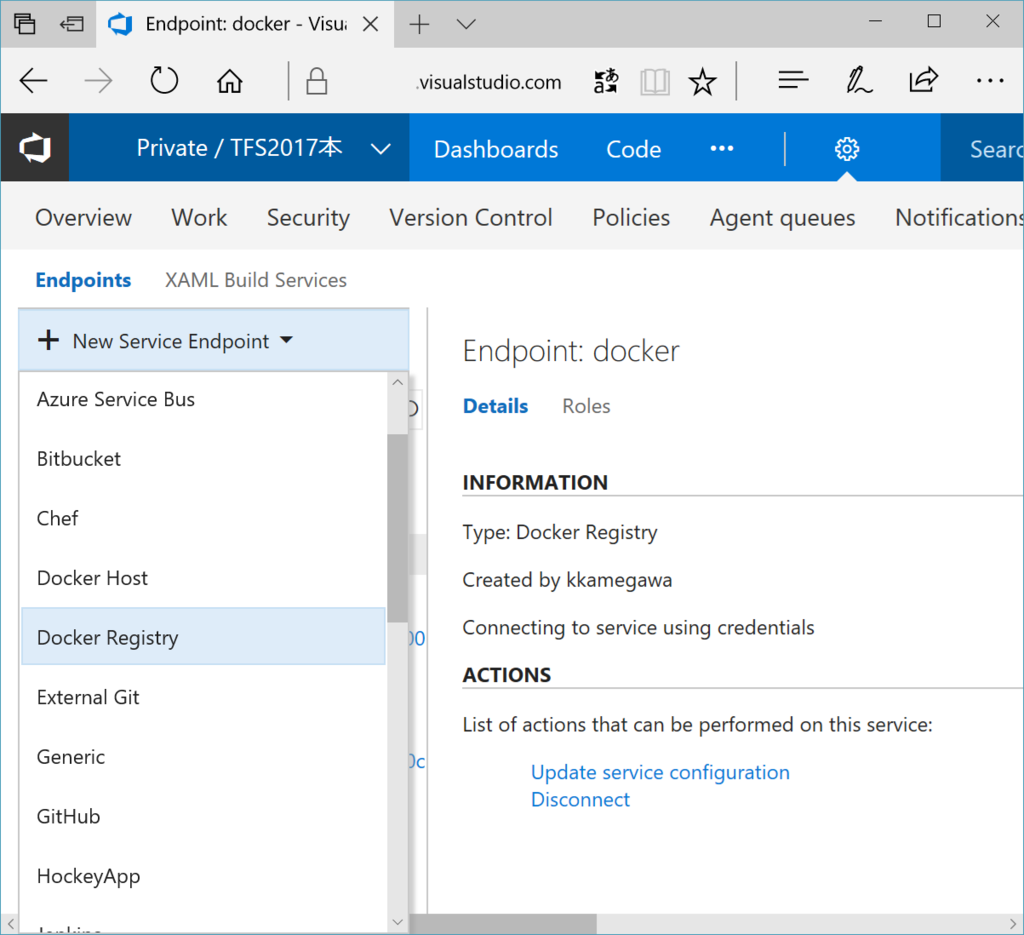Open the Notifications tab
Image resolution: width=1024 pixels, height=935 pixels.
959,217
